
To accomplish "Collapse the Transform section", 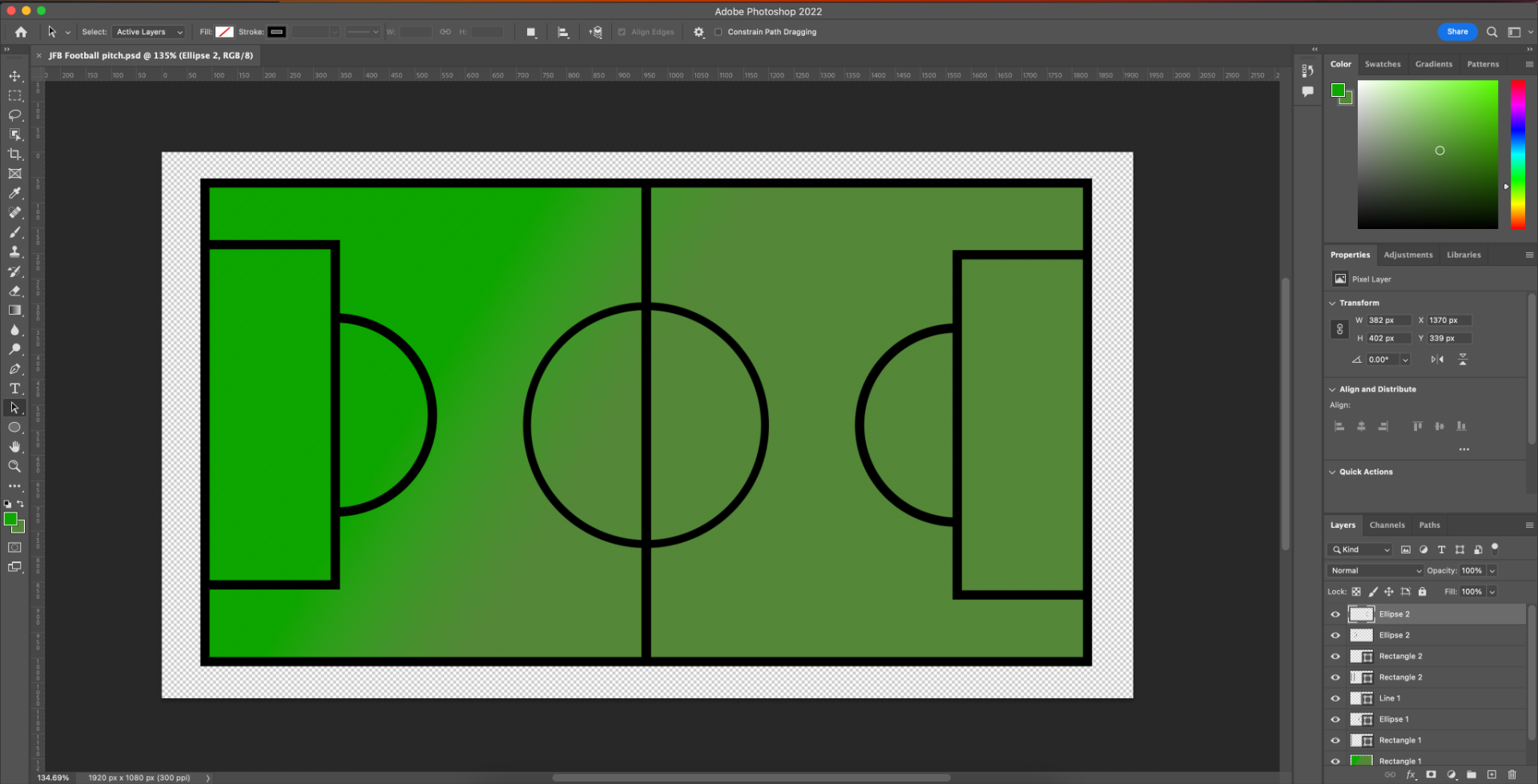I will click(1332, 303).
